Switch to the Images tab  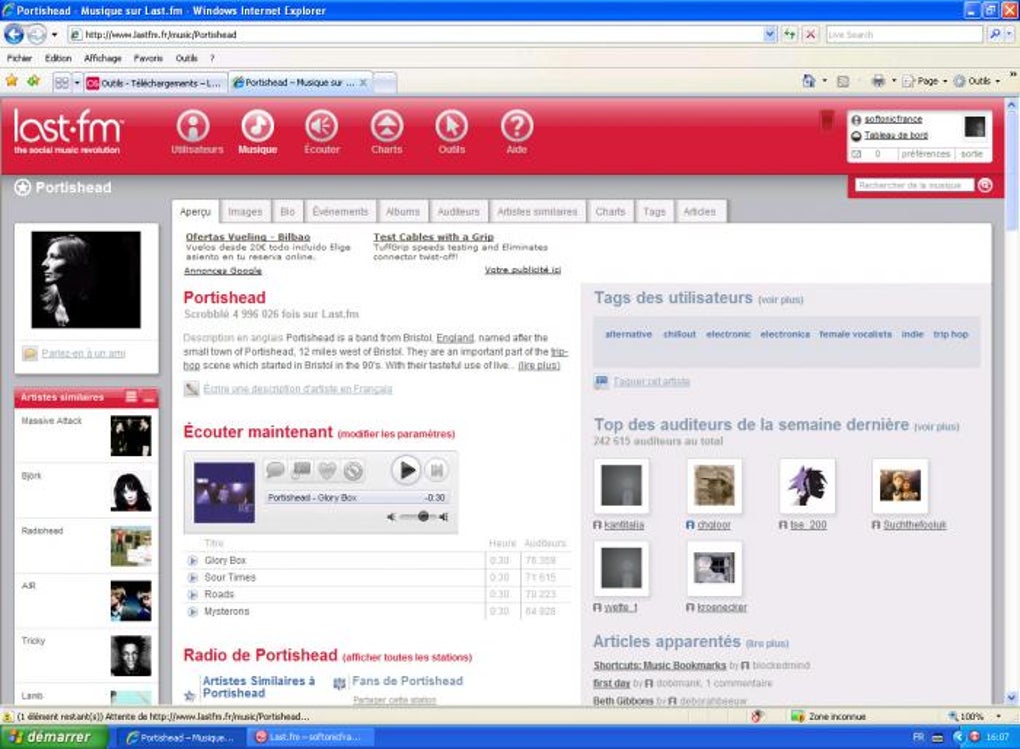[246, 211]
